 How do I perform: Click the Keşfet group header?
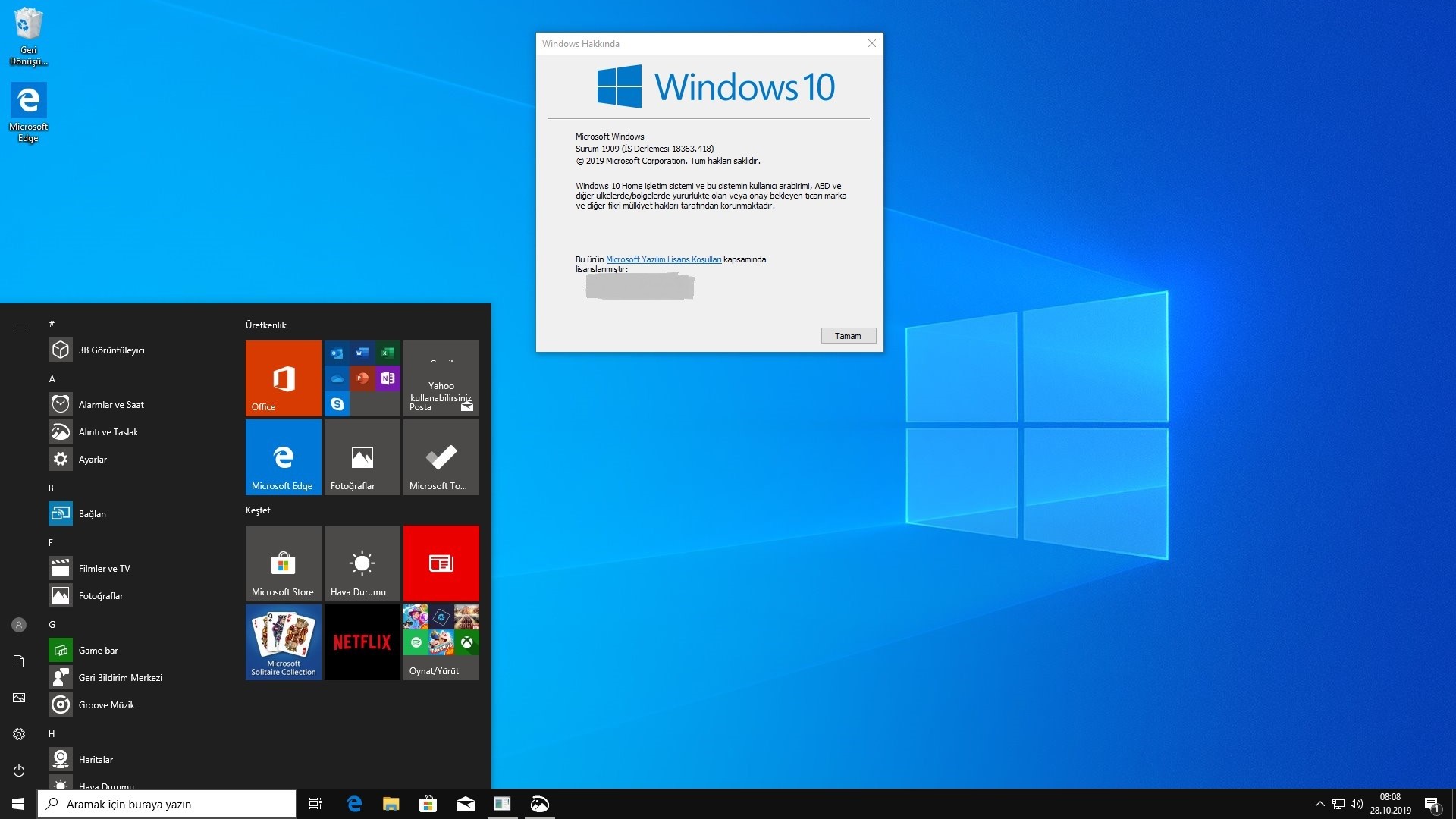point(258,510)
